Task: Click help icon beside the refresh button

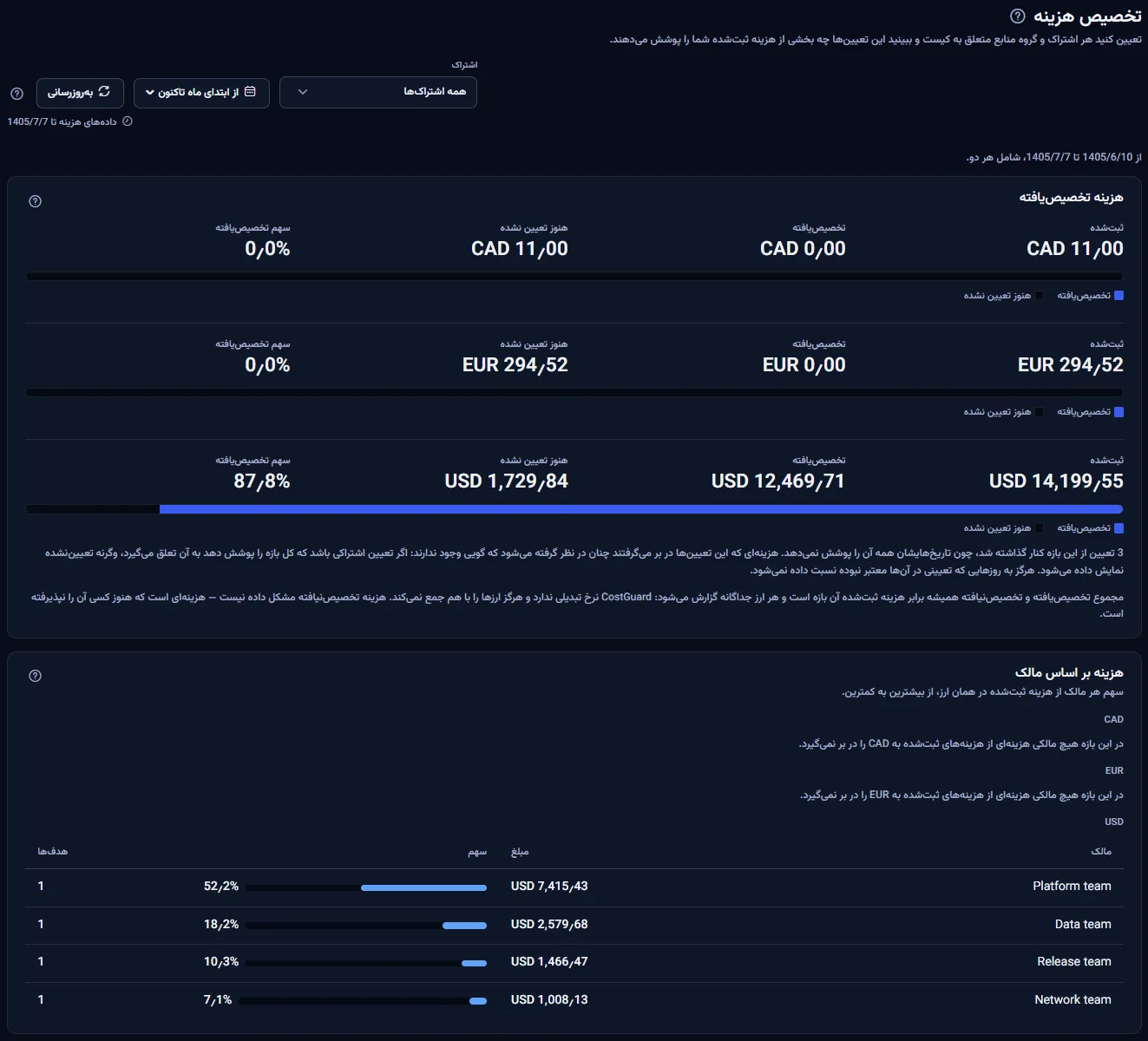Action: click(16, 93)
